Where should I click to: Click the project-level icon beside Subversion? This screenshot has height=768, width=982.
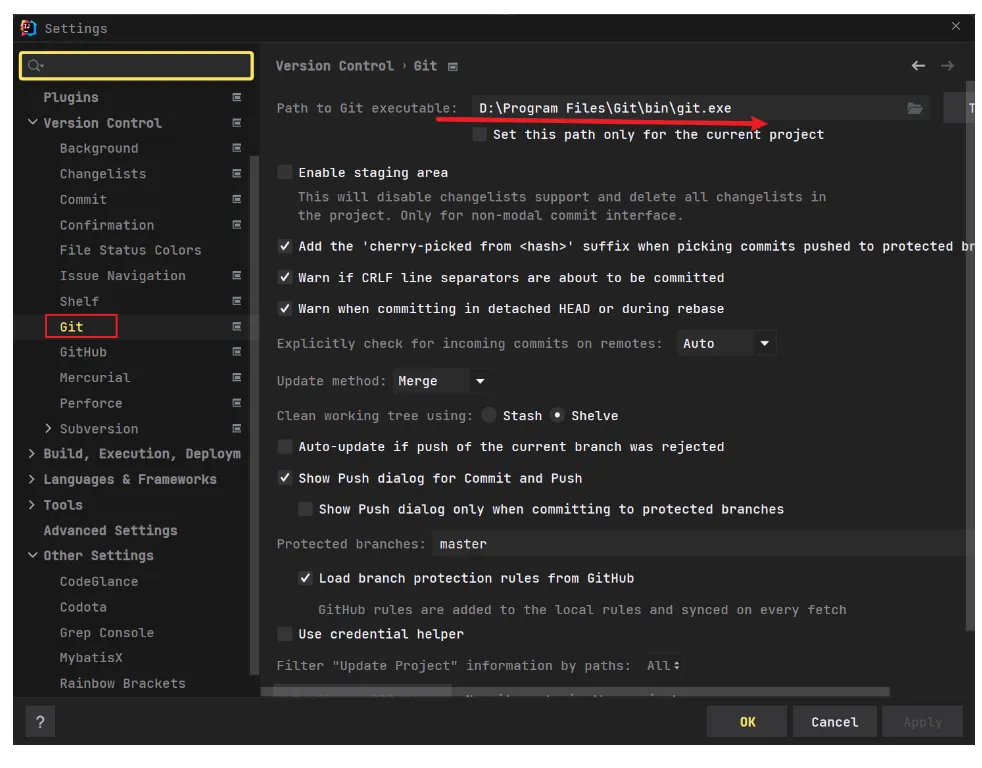pos(237,428)
